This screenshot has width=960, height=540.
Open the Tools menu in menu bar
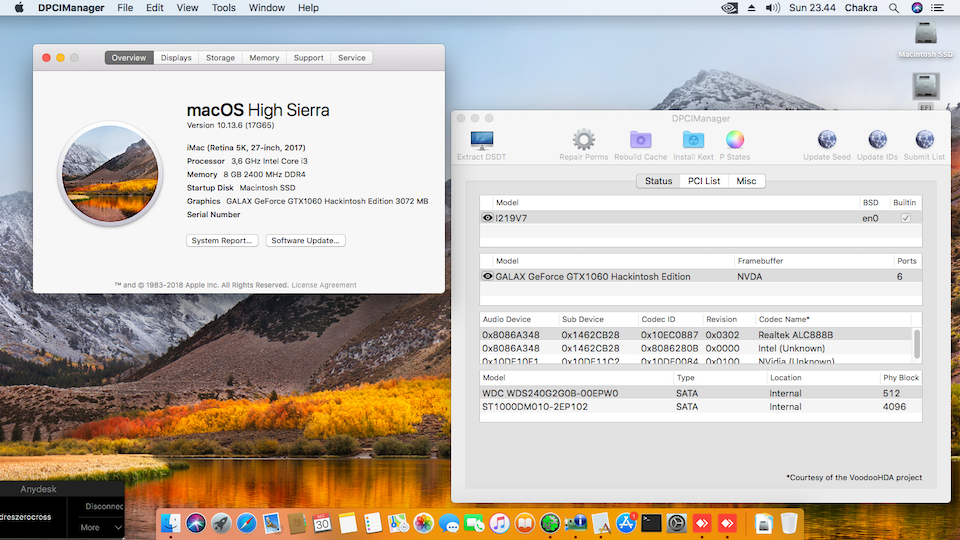[x=223, y=8]
